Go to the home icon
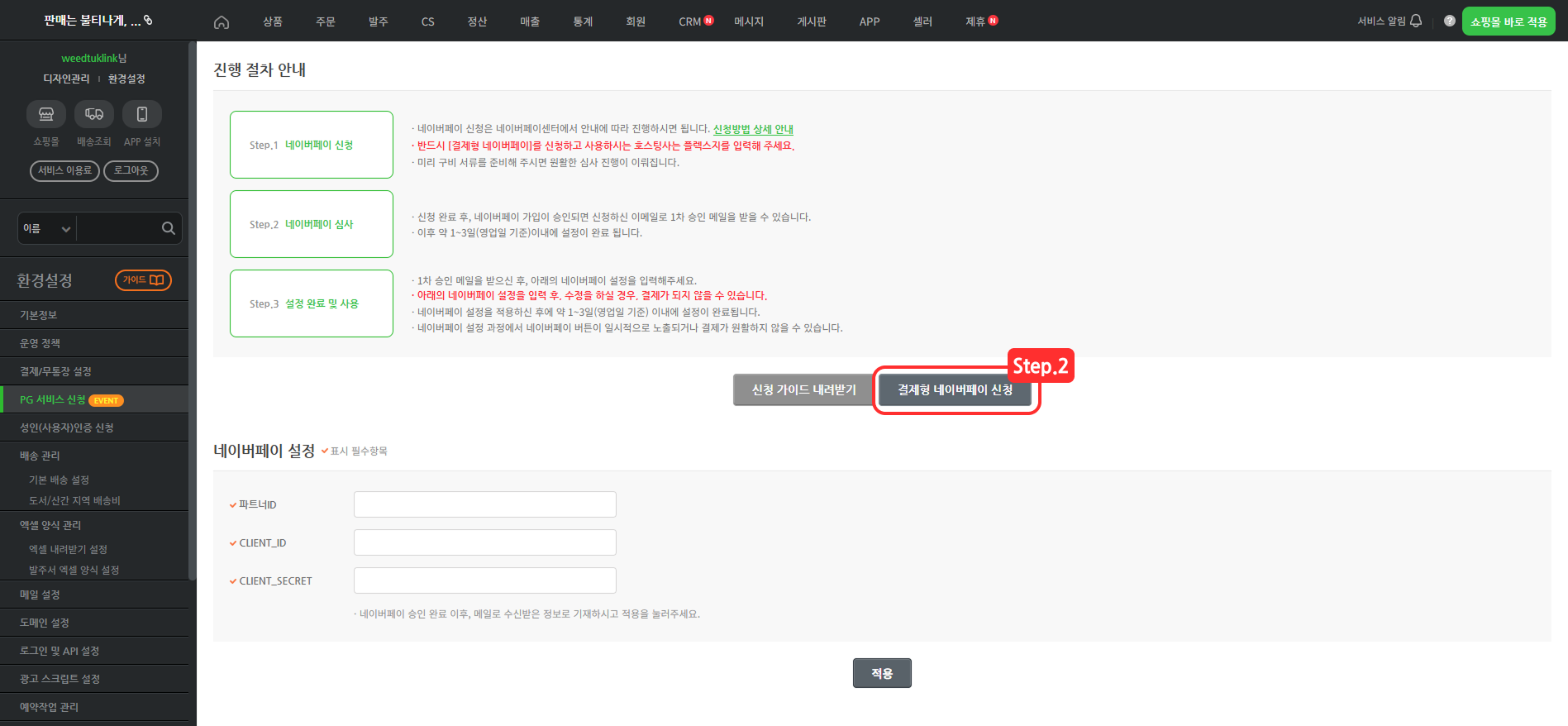The height and width of the screenshot is (726, 1568). click(x=221, y=22)
